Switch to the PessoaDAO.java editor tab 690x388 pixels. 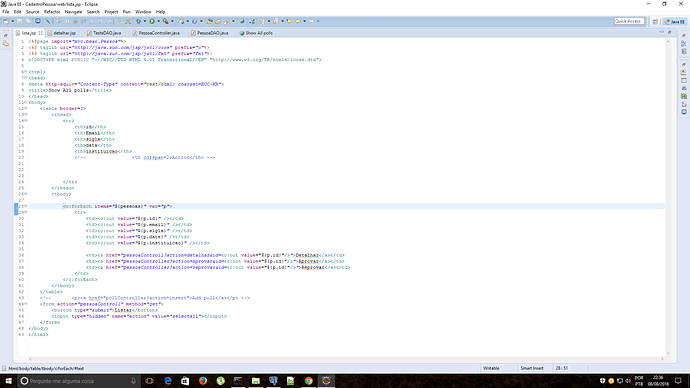coord(212,33)
